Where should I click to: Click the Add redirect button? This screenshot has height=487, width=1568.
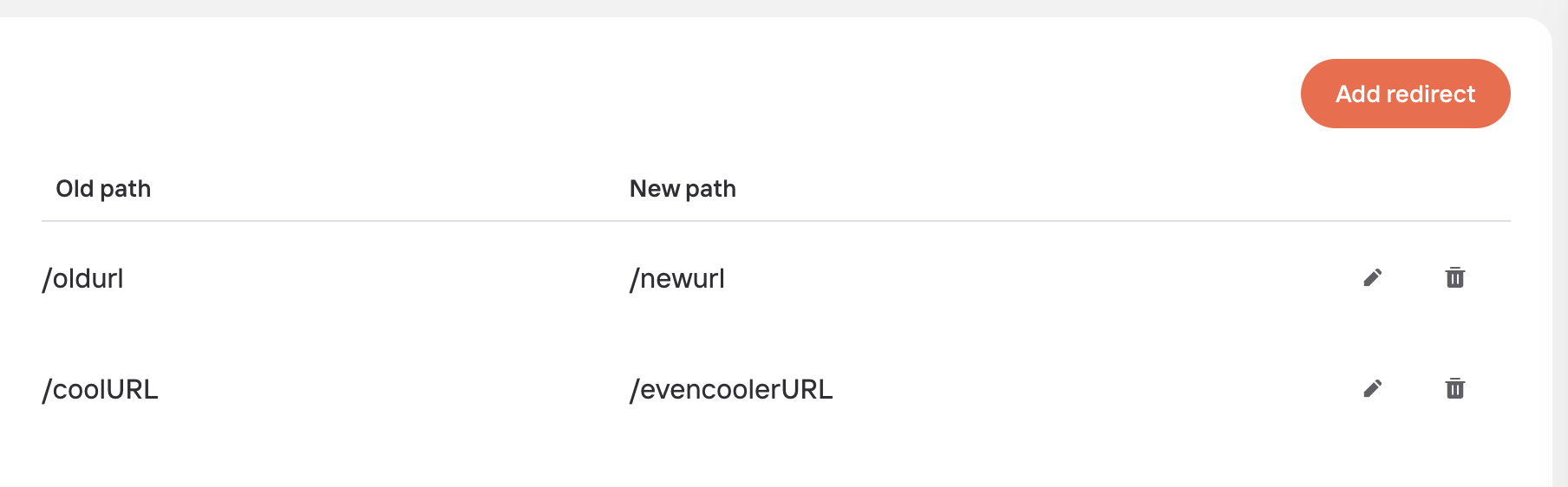[1405, 94]
